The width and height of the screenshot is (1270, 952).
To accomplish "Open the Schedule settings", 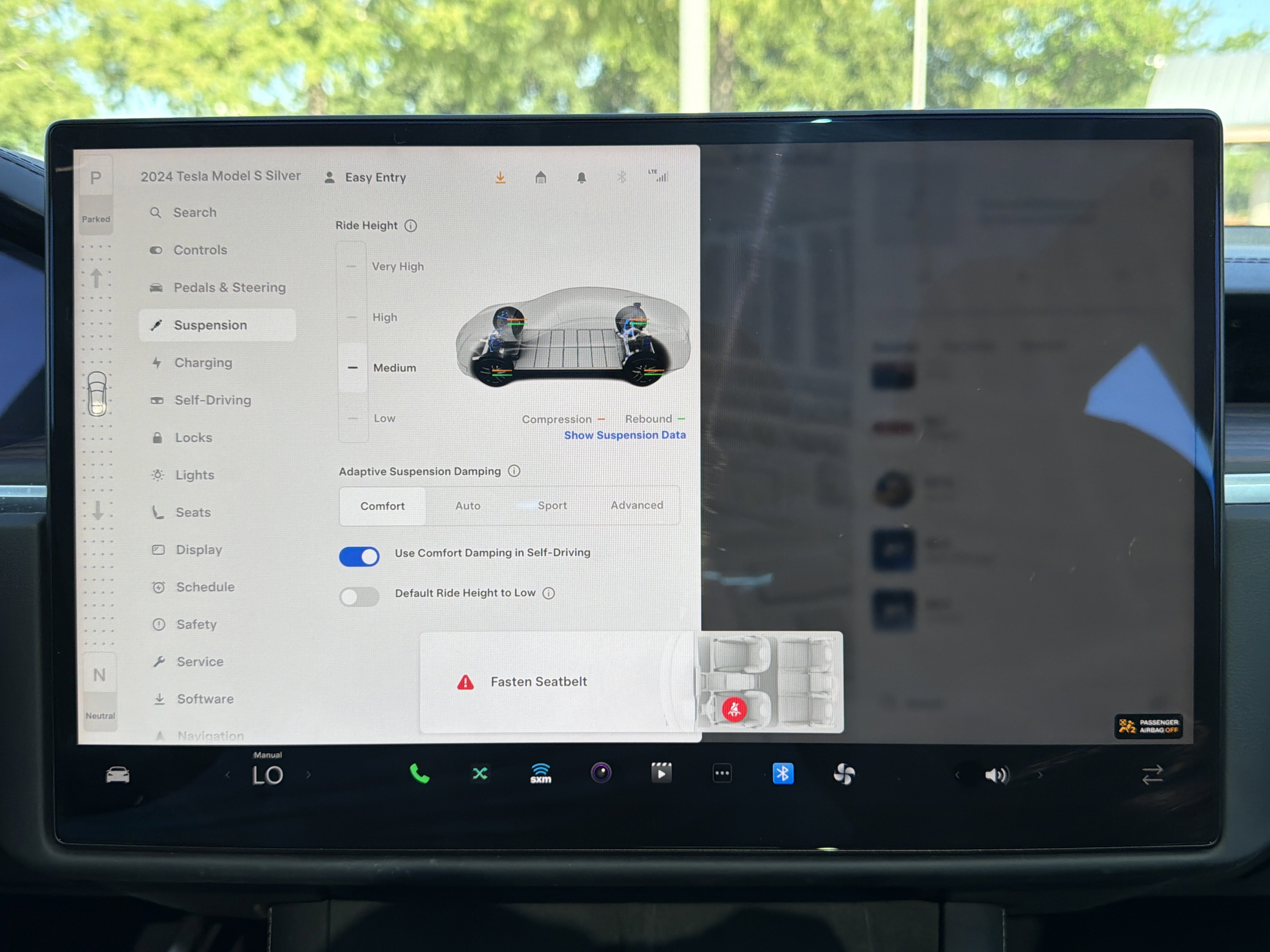I will point(193,587).
